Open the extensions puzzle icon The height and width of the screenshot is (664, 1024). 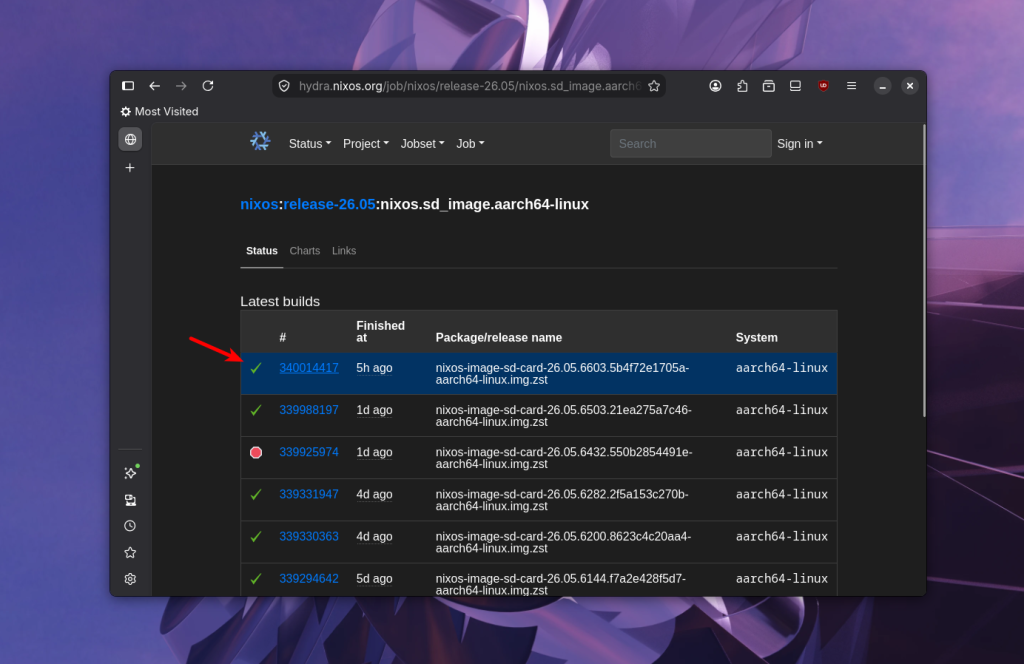[x=742, y=86]
